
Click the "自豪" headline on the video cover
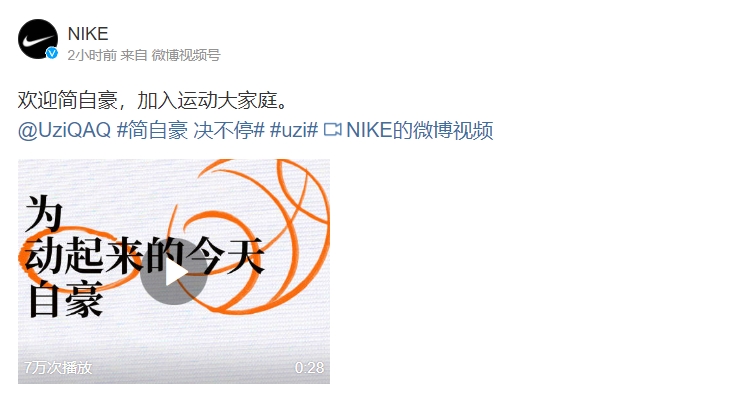click(66, 299)
